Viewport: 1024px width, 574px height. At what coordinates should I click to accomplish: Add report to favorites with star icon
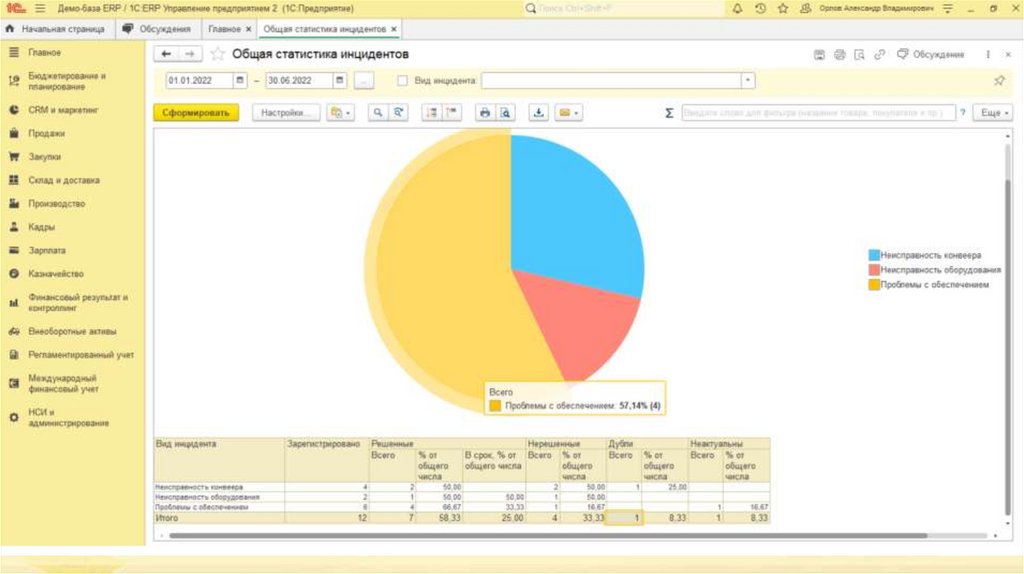tap(217, 54)
